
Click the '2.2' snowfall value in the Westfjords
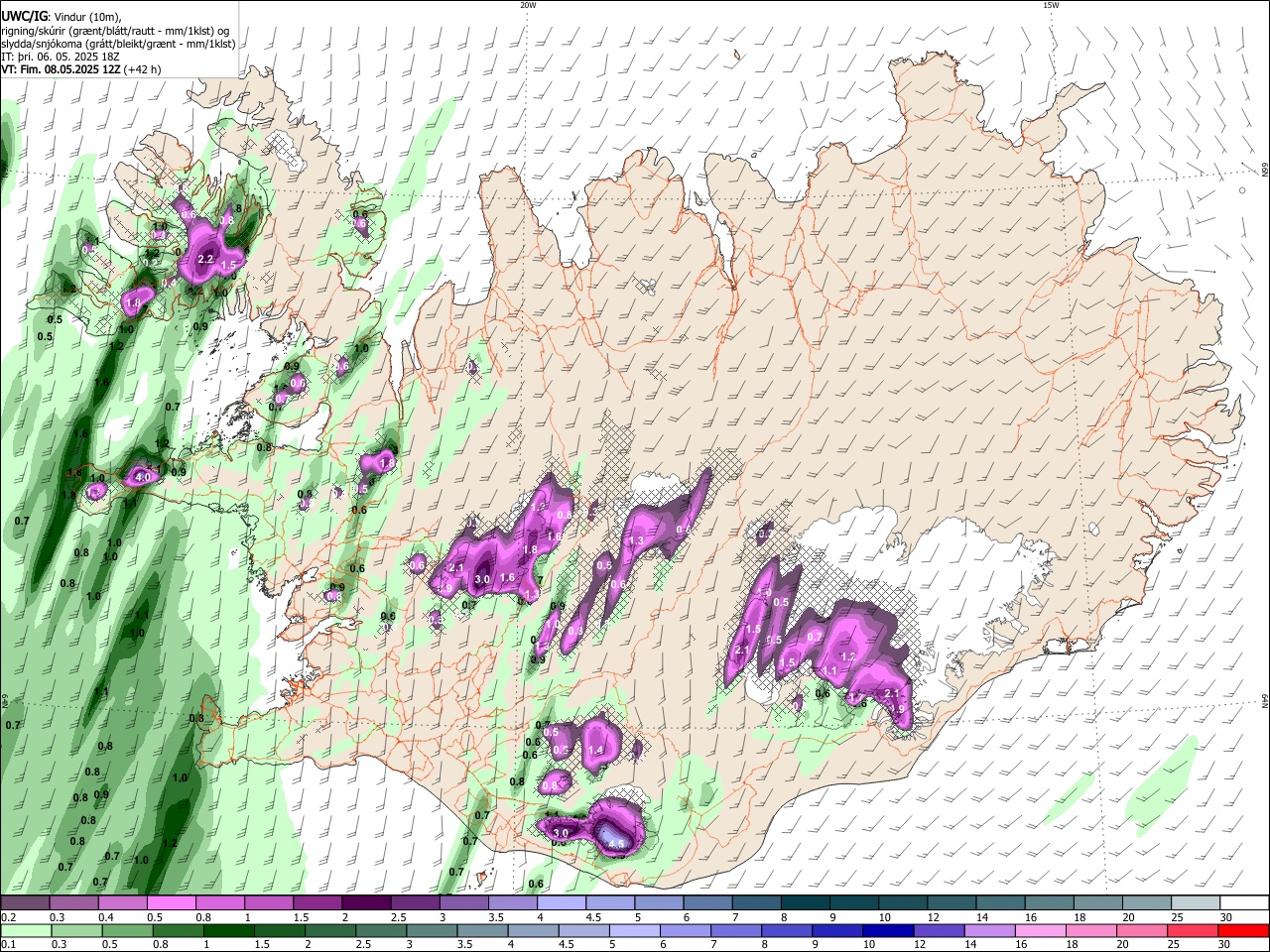pyautogui.click(x=206, y=260)
